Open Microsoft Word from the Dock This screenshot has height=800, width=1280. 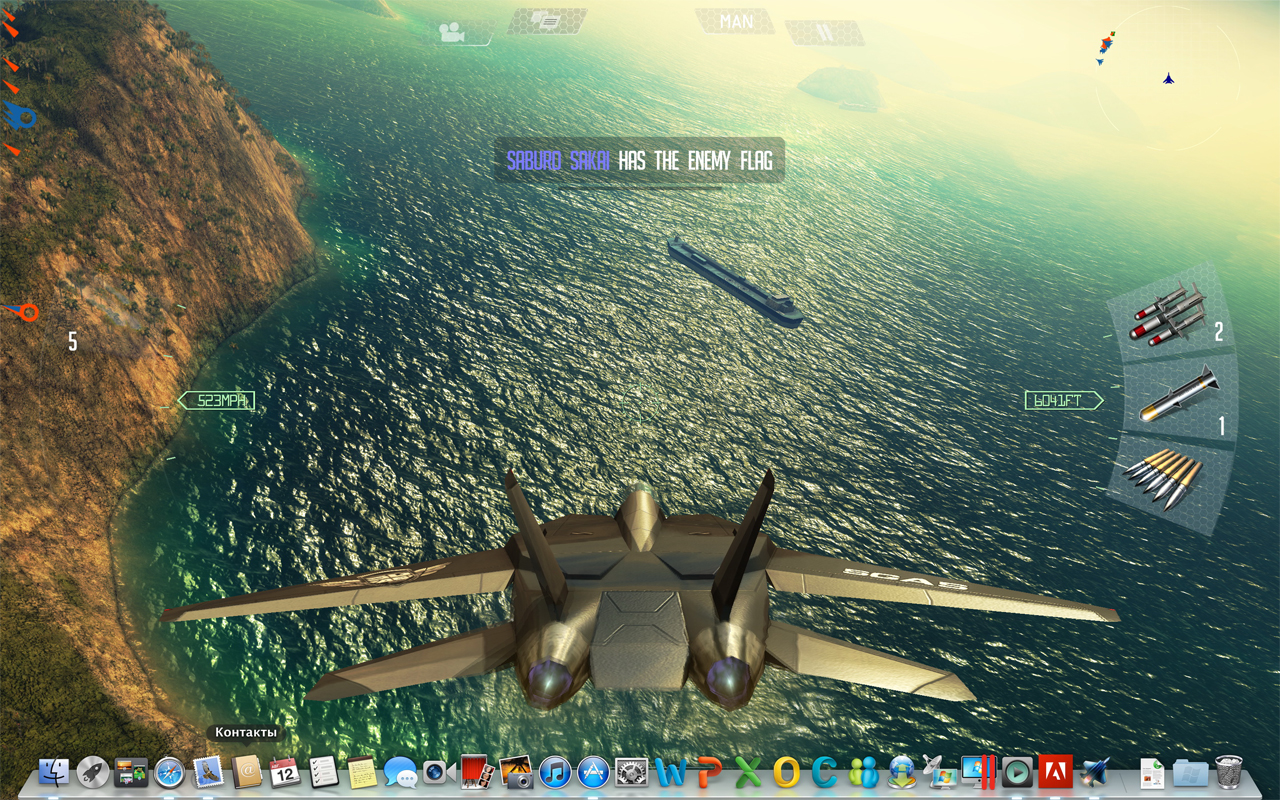[x=671, y=772]
